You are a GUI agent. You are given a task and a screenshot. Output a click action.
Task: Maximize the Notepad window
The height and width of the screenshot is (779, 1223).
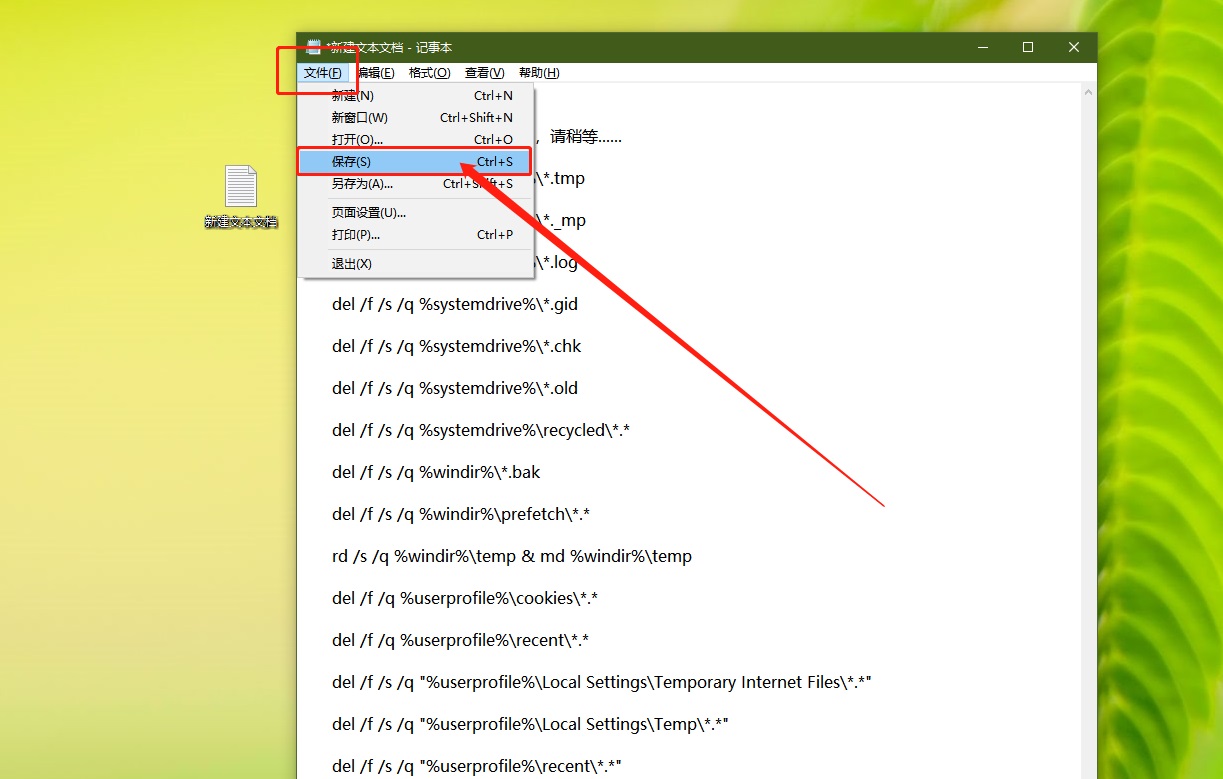click(x=1028, y=47)
